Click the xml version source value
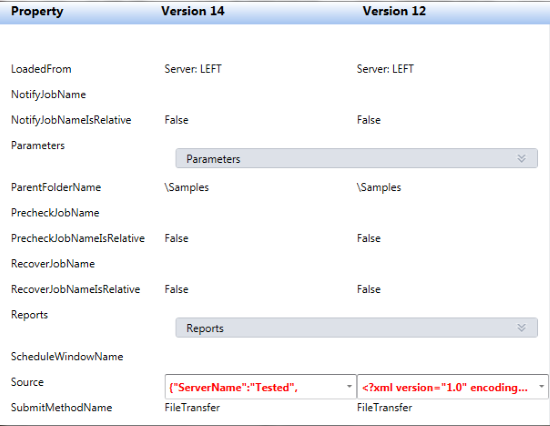Viewport: 550px width, 426px height. click(x=444, y=387)
